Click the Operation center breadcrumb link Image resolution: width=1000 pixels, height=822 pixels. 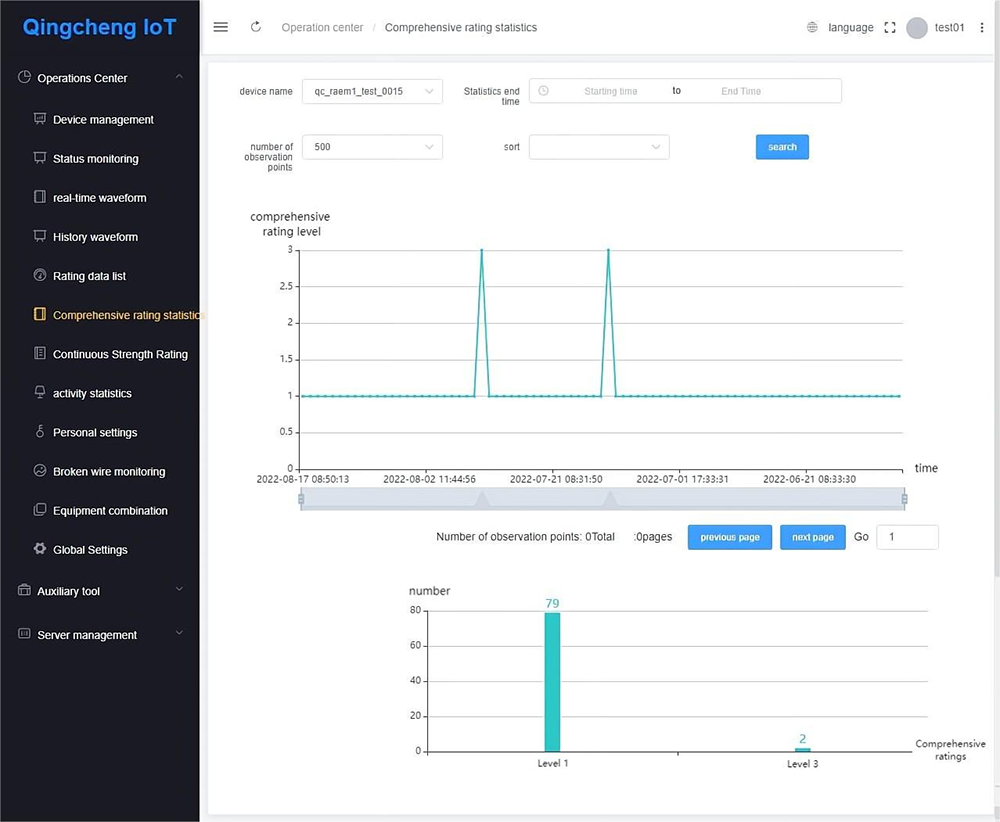pyautogui.click(x=322, y=27)
